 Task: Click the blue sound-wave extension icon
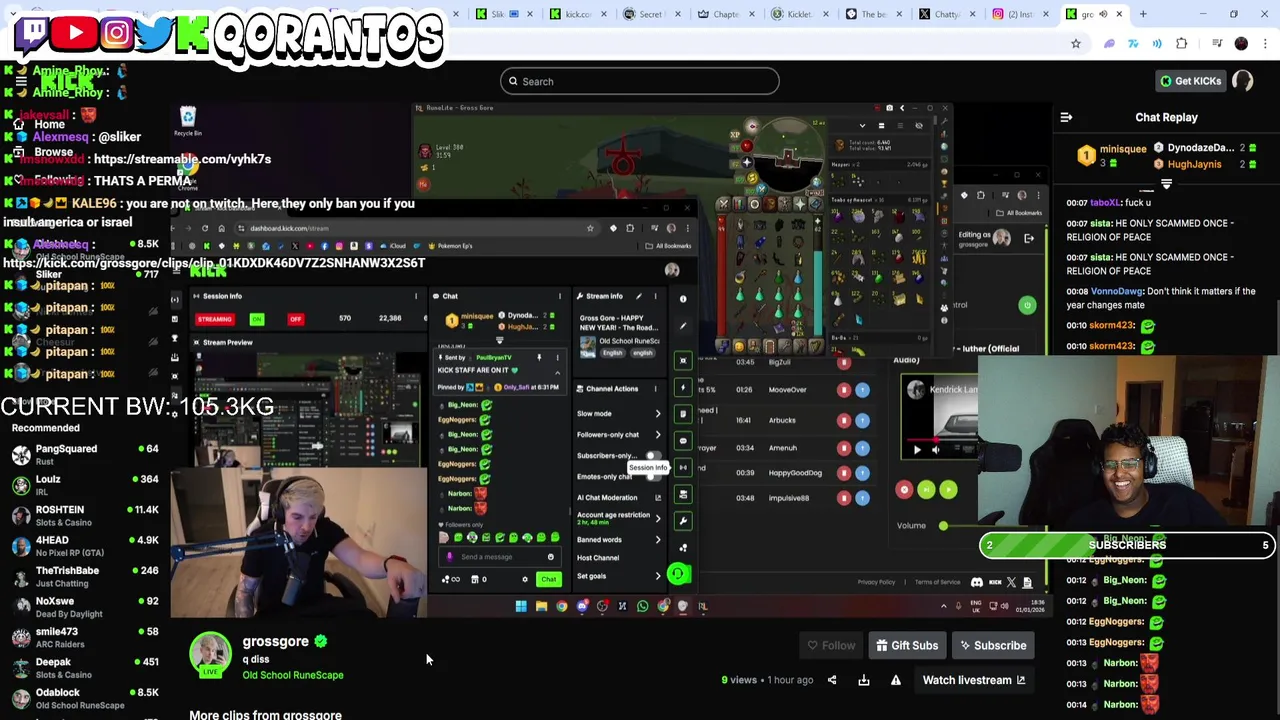tap(1157, 43)
